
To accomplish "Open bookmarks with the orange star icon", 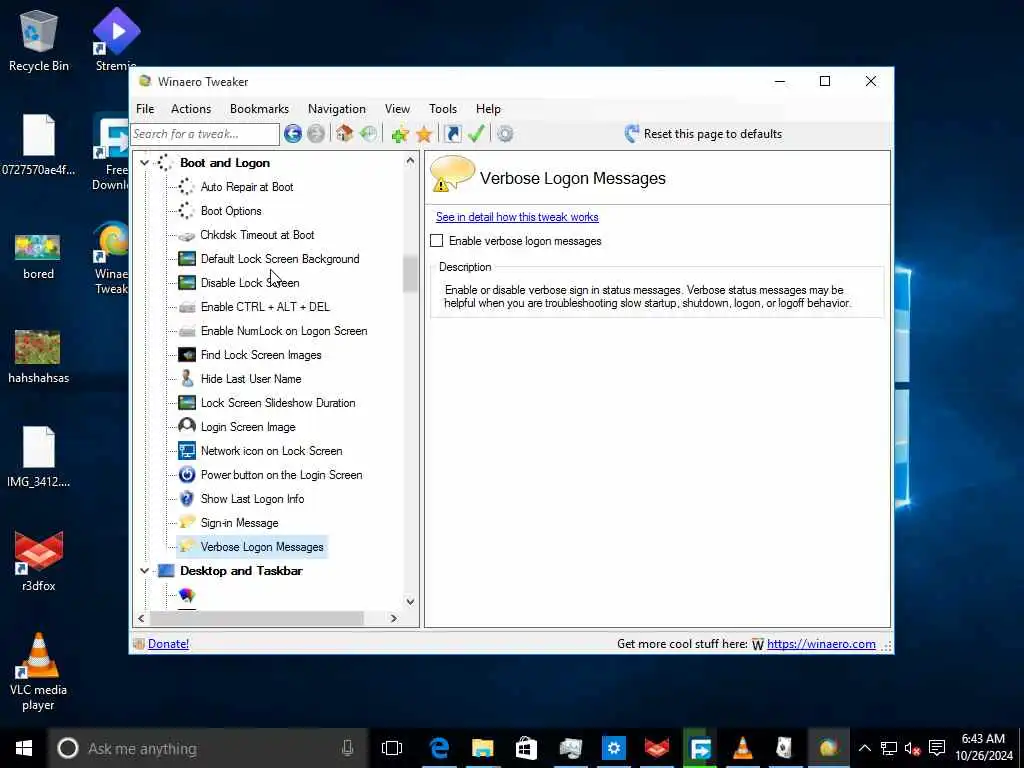I will (x=424, y=134).
